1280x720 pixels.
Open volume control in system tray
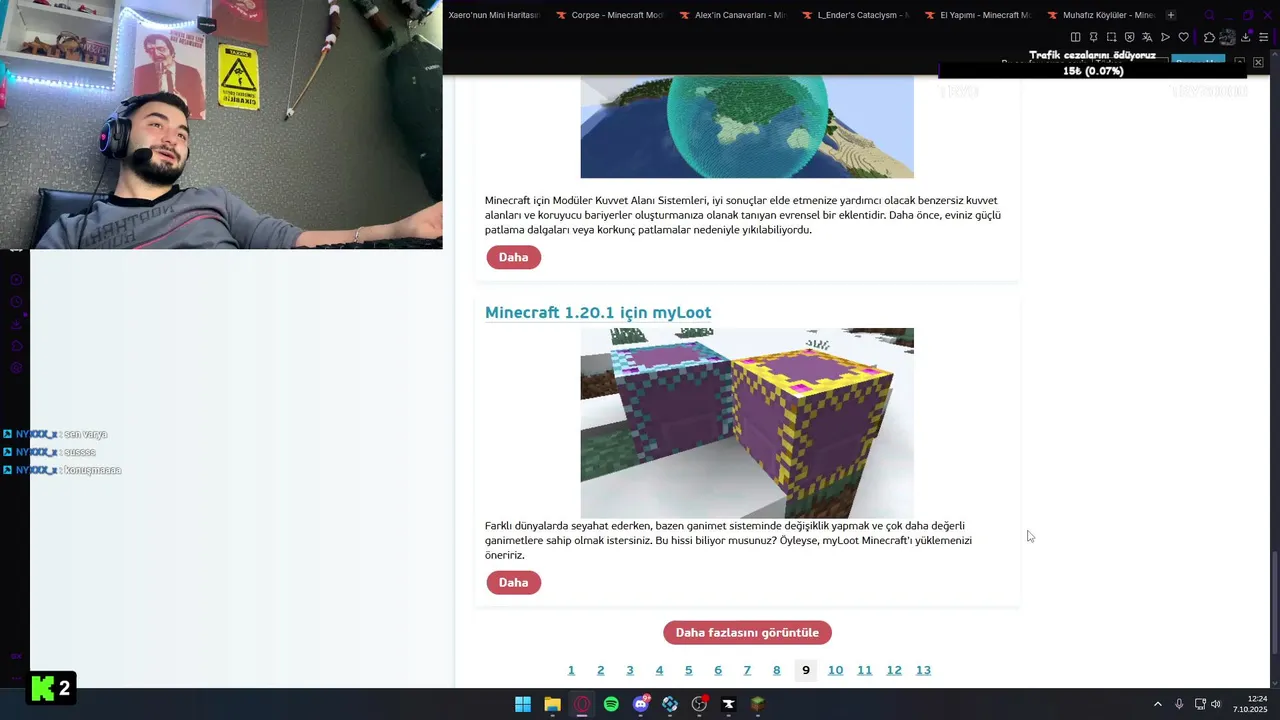coord(1216,704)
